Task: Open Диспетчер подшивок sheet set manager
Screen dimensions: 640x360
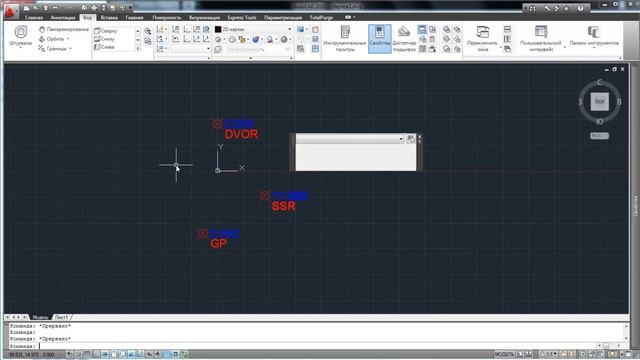Action: click(x=404, y=38)
